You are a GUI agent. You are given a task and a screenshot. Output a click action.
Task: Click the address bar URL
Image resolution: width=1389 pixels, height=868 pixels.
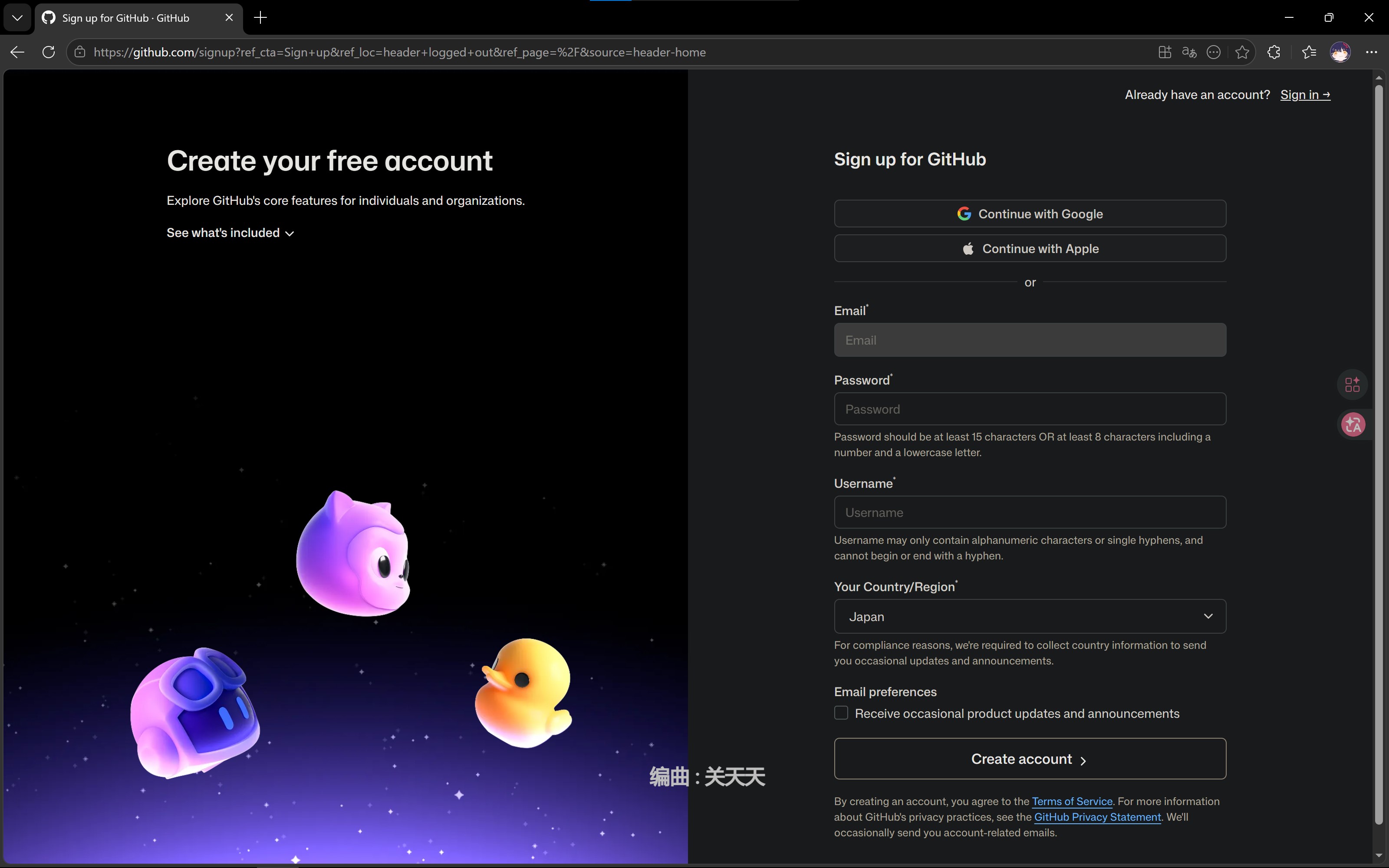(399, 52)
